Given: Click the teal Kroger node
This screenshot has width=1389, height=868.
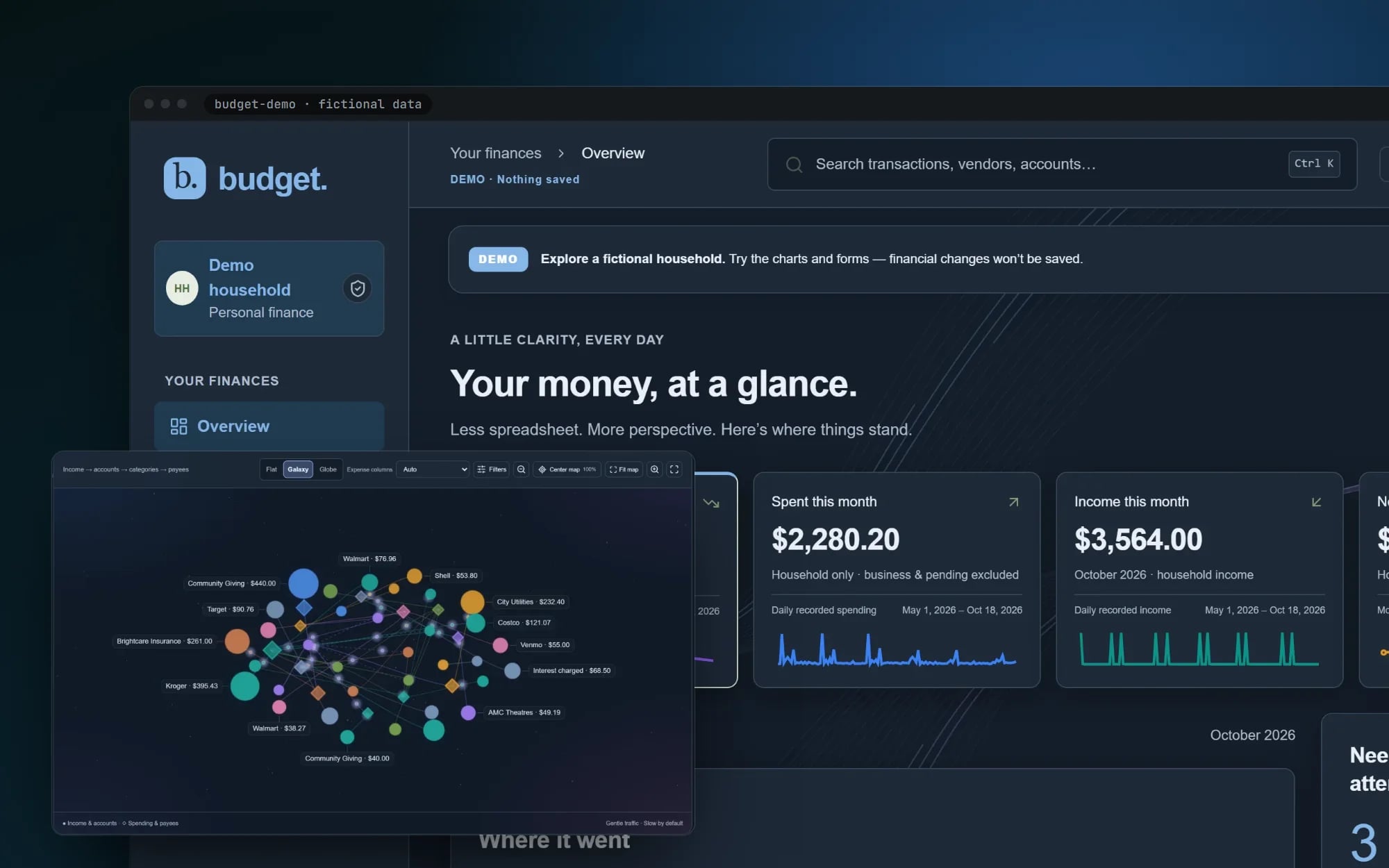Looking at the screenshot, I should (244, 686).
